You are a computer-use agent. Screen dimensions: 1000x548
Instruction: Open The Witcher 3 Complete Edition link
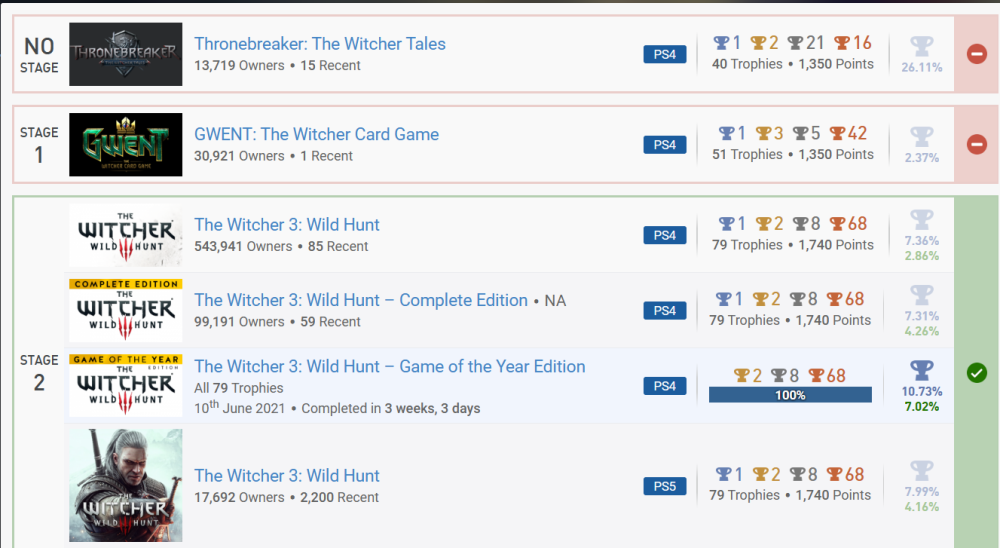click(x=361, y=300)
